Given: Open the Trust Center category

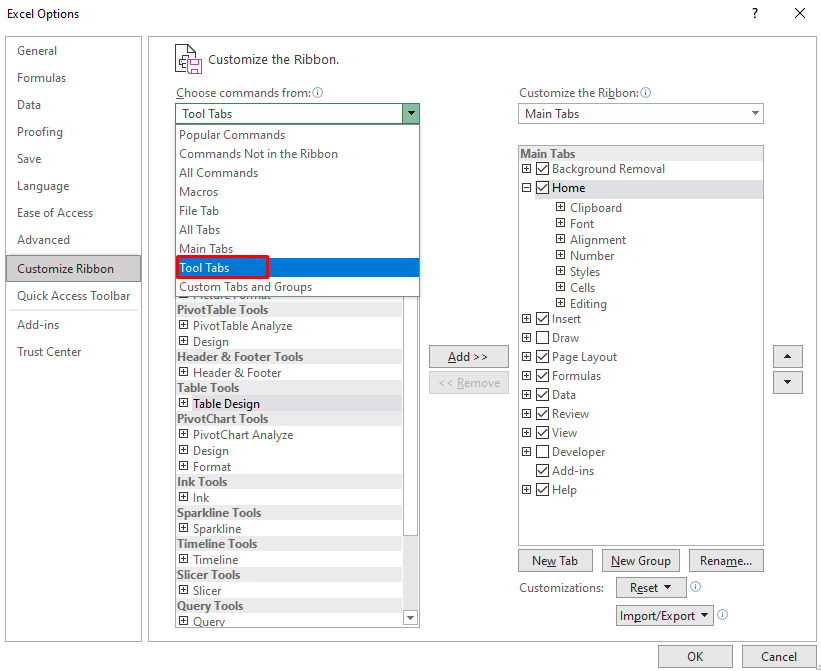Looking at the screenshot, I should 73,352.
